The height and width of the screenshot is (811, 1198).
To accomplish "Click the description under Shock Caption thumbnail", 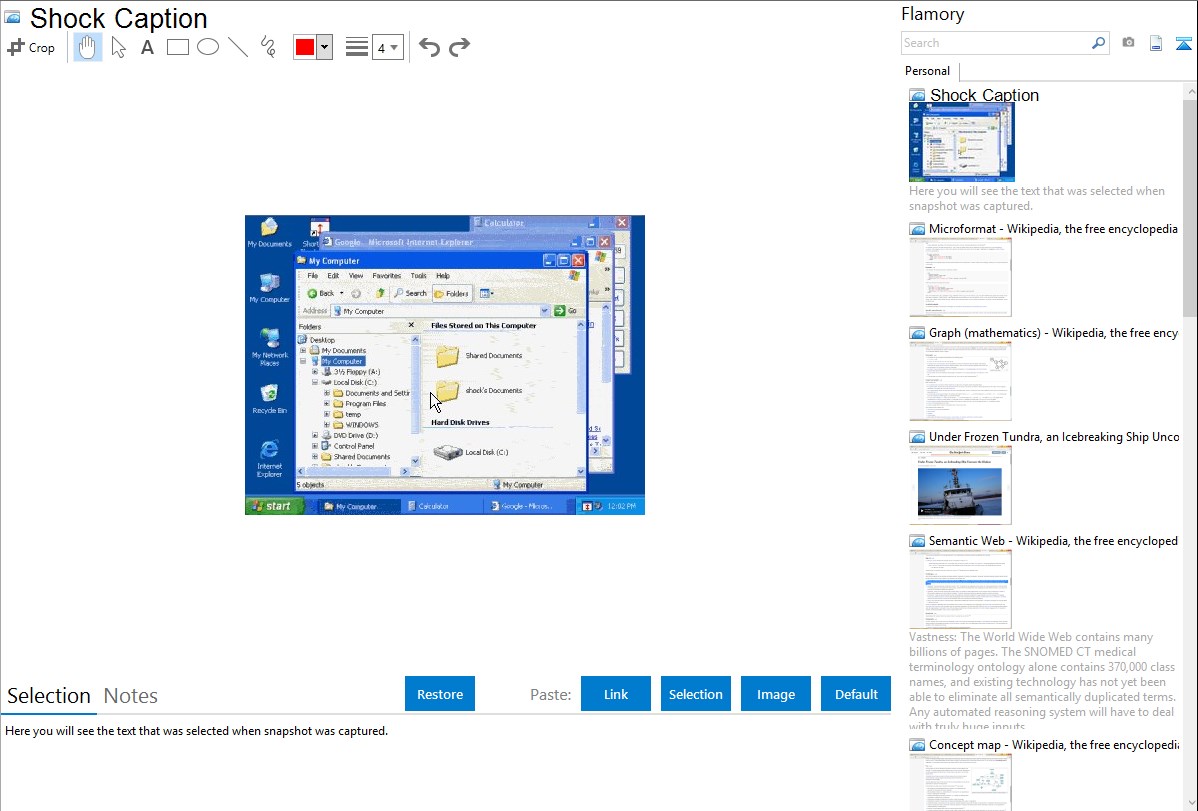I will pos(1037,198).
